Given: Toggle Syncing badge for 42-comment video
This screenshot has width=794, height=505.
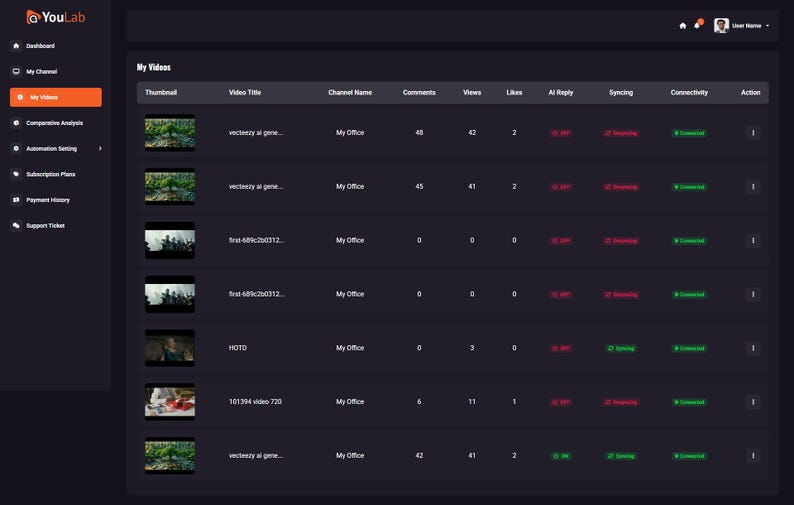Looking at the screenshot, I should [x=621, y=456].
